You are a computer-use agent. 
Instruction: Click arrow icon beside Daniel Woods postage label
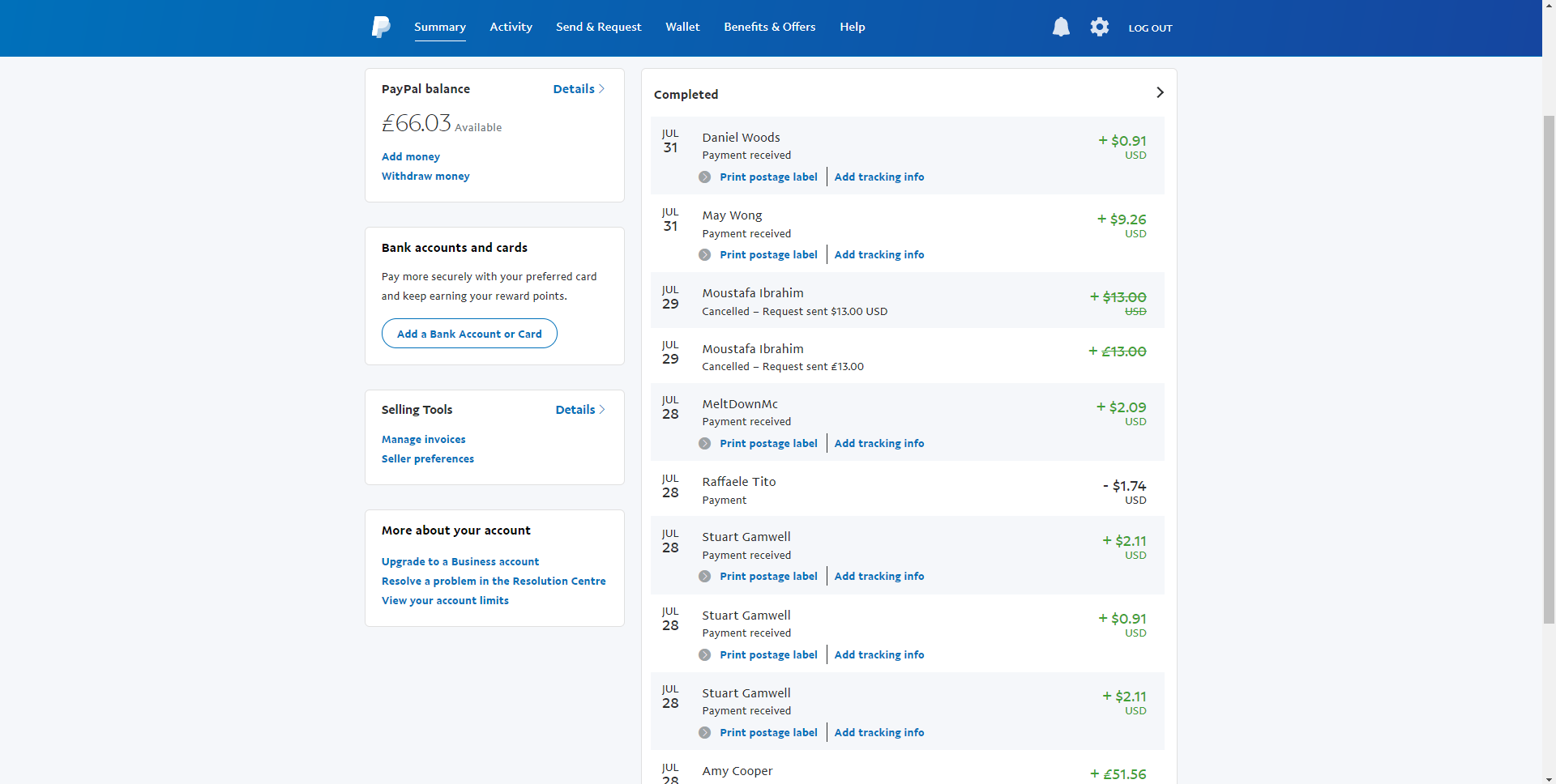pos(705,177)
